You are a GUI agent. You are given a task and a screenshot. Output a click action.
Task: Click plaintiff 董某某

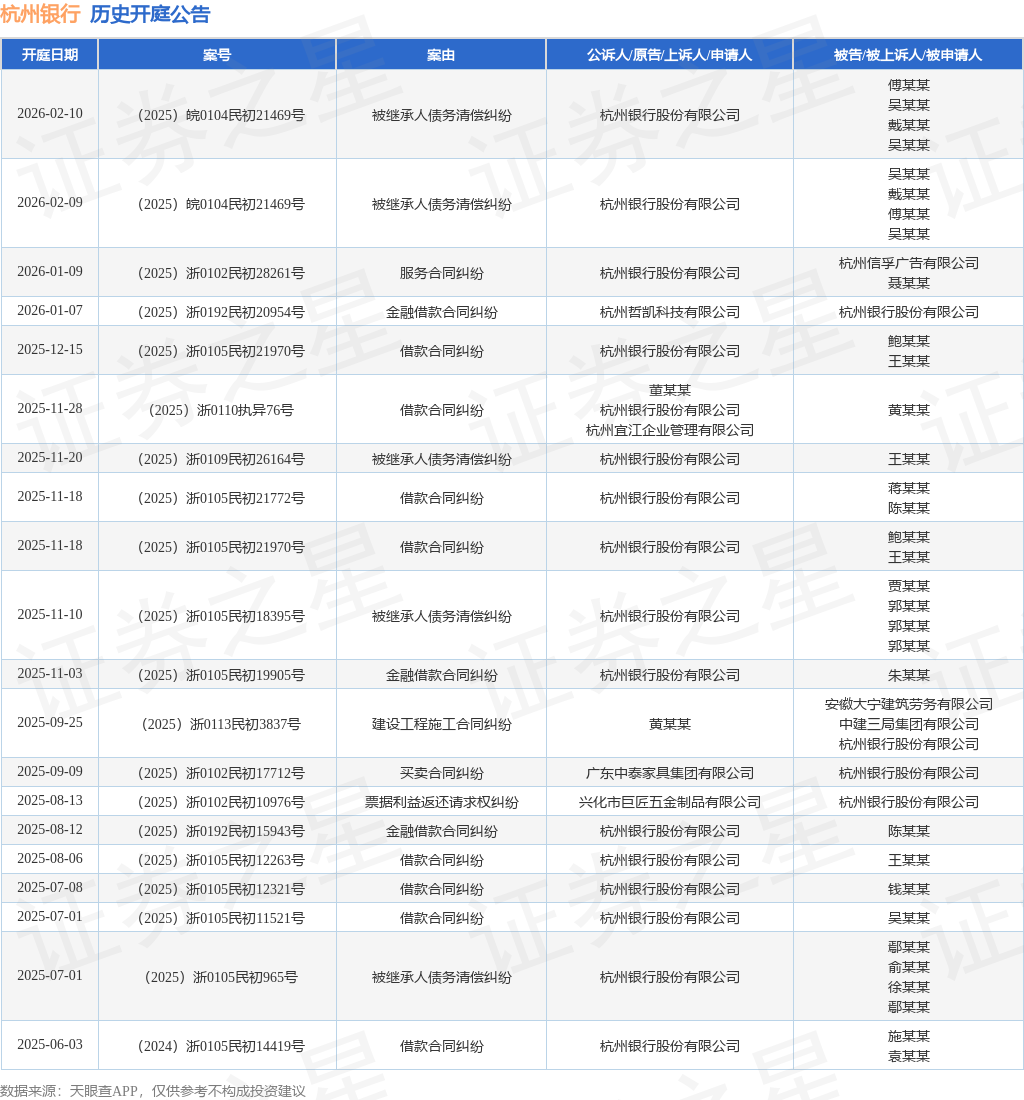pos(670,390)
